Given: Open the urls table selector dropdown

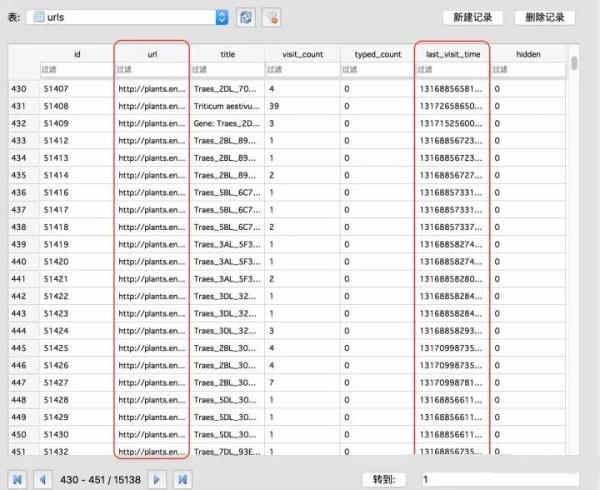Looking at the screenshot, I should (221, 18).
